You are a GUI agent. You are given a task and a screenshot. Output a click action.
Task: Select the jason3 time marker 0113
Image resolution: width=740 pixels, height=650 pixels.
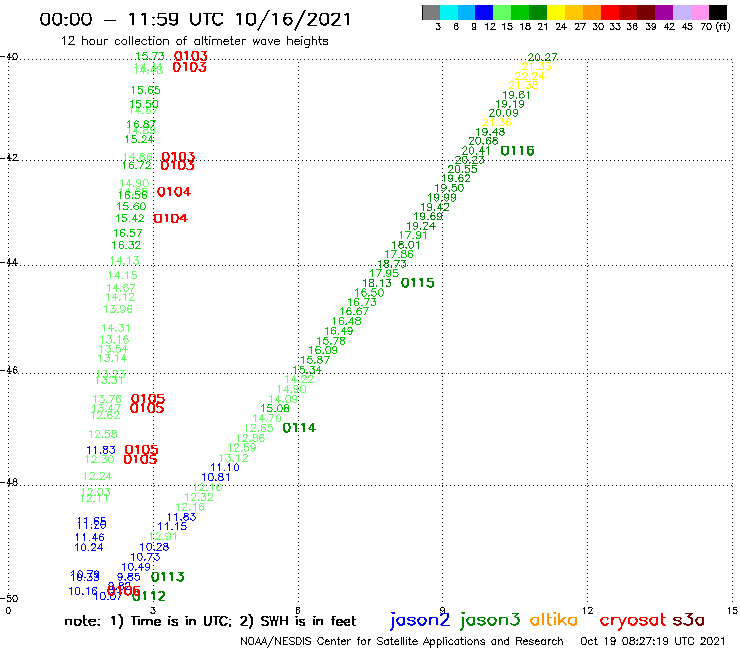pos(168,576)
